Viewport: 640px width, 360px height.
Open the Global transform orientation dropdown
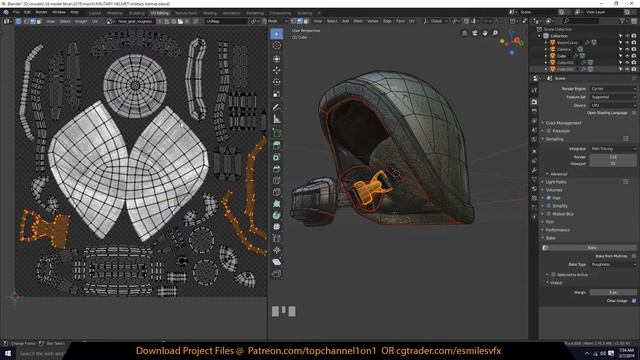point(436,21)
